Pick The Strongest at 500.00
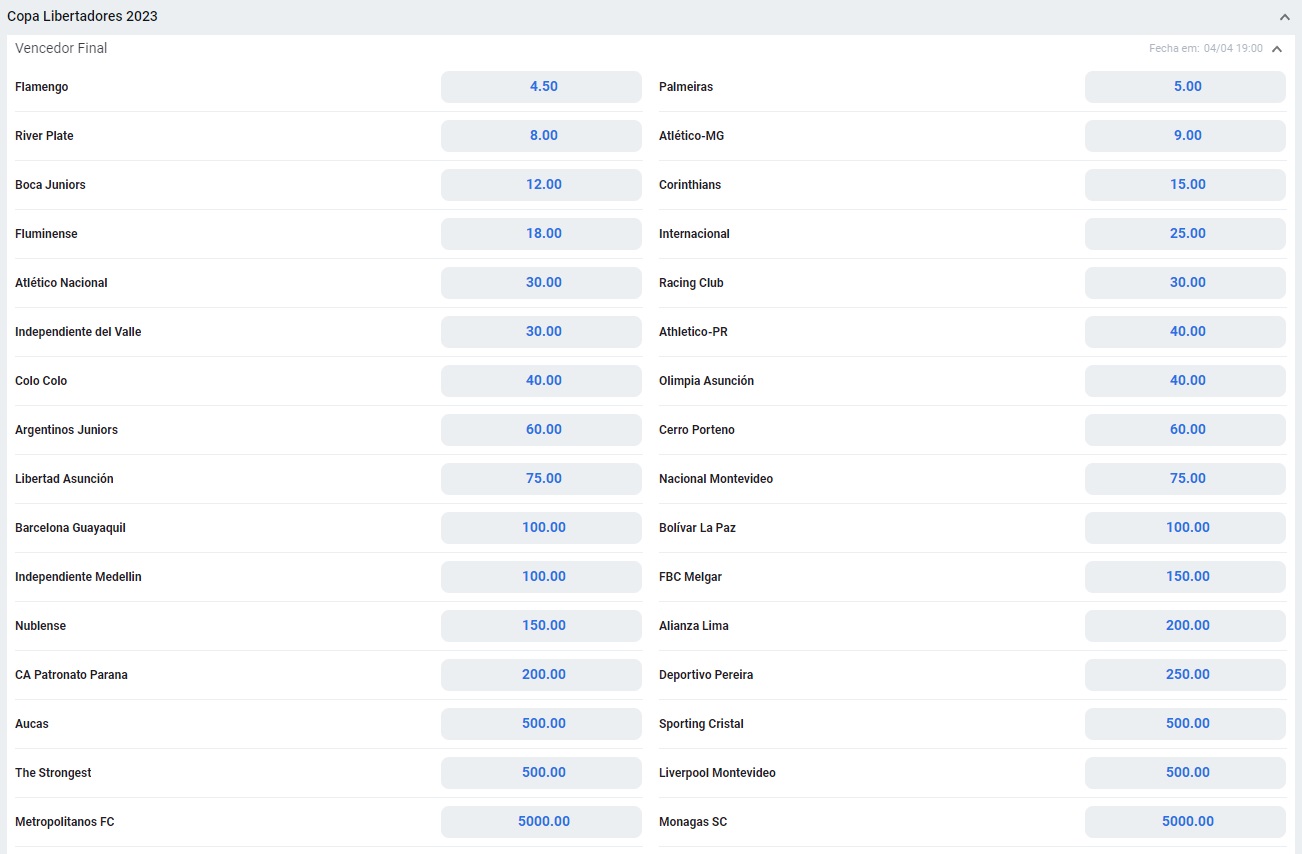 coord(541,773)
